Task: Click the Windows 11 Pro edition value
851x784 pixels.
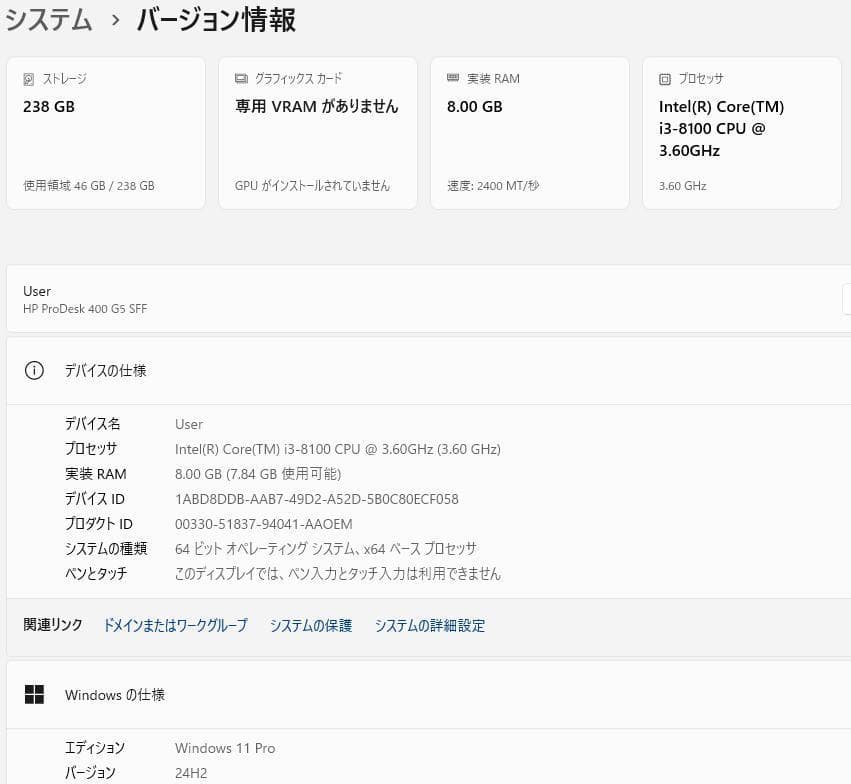Action: (x=225, y=748)
